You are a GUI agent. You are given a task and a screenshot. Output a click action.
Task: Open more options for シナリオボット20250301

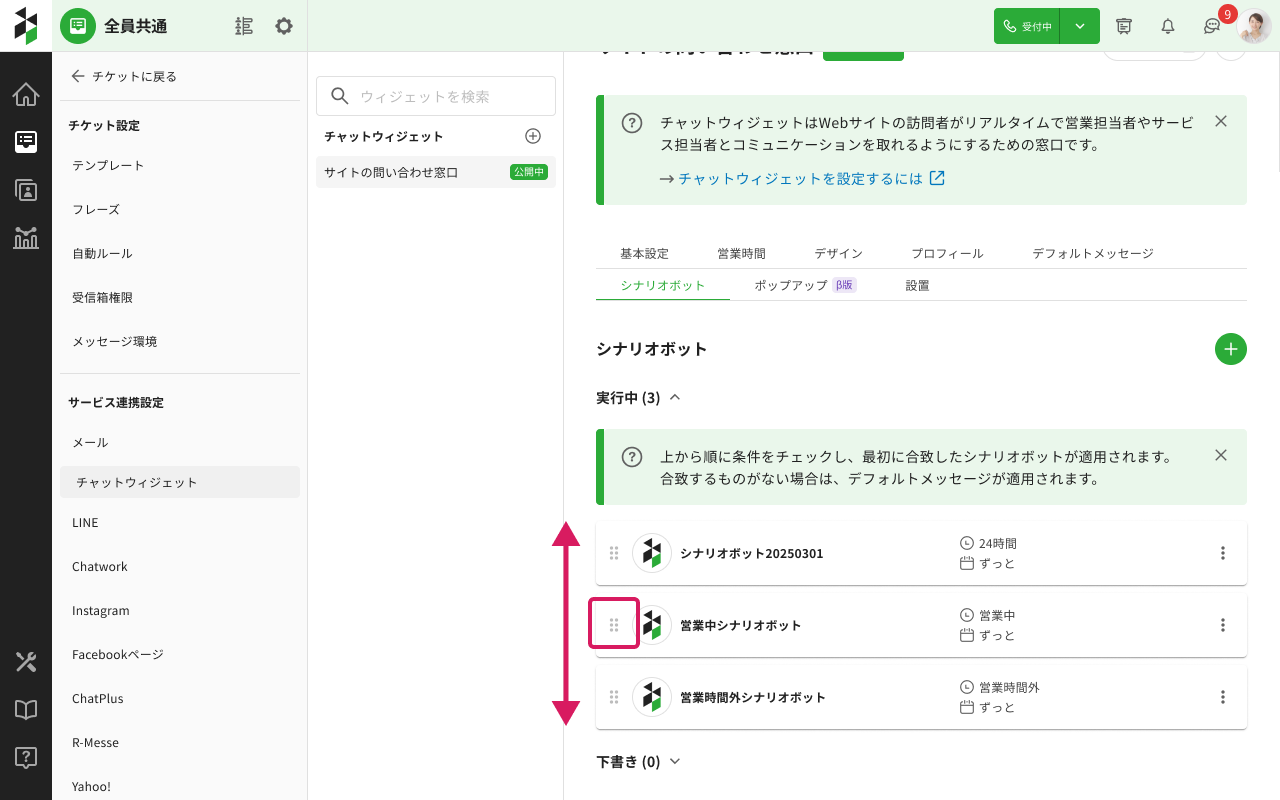click(1222, 553)
